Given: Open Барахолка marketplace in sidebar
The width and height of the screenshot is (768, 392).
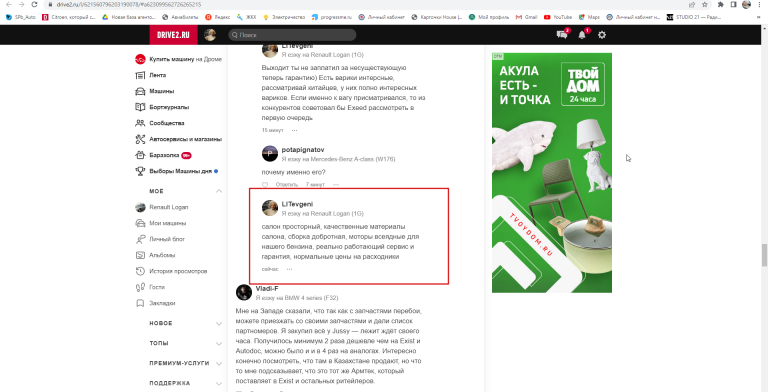Looking at the screenshot, I should pyautogui.click(x=163, y=155).
